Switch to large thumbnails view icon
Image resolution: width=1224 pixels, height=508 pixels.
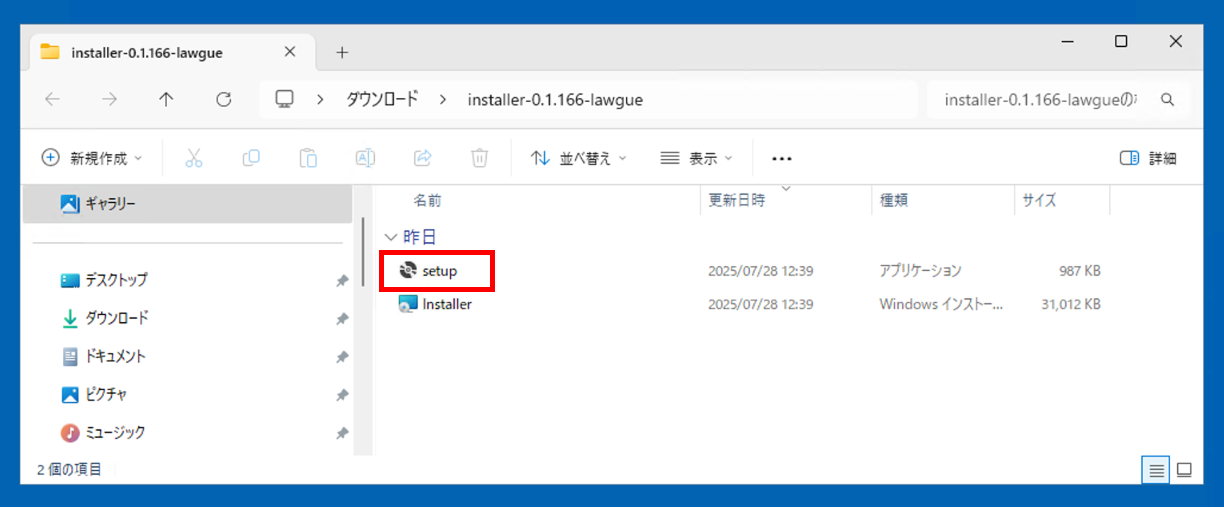(x=1185, y=470)
